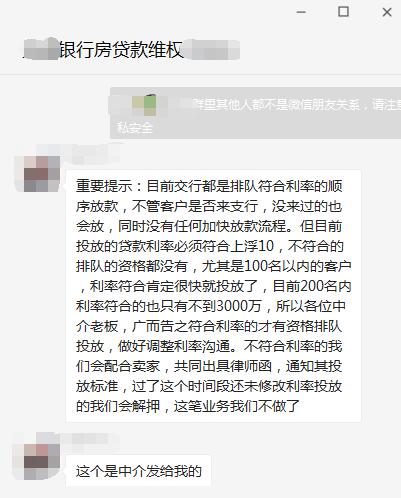Image resolution: width=401 pixels, height=498 pixels.
Task: Select the 这个是中介发给我的 message bubble
Action: [x=139, y=471]
